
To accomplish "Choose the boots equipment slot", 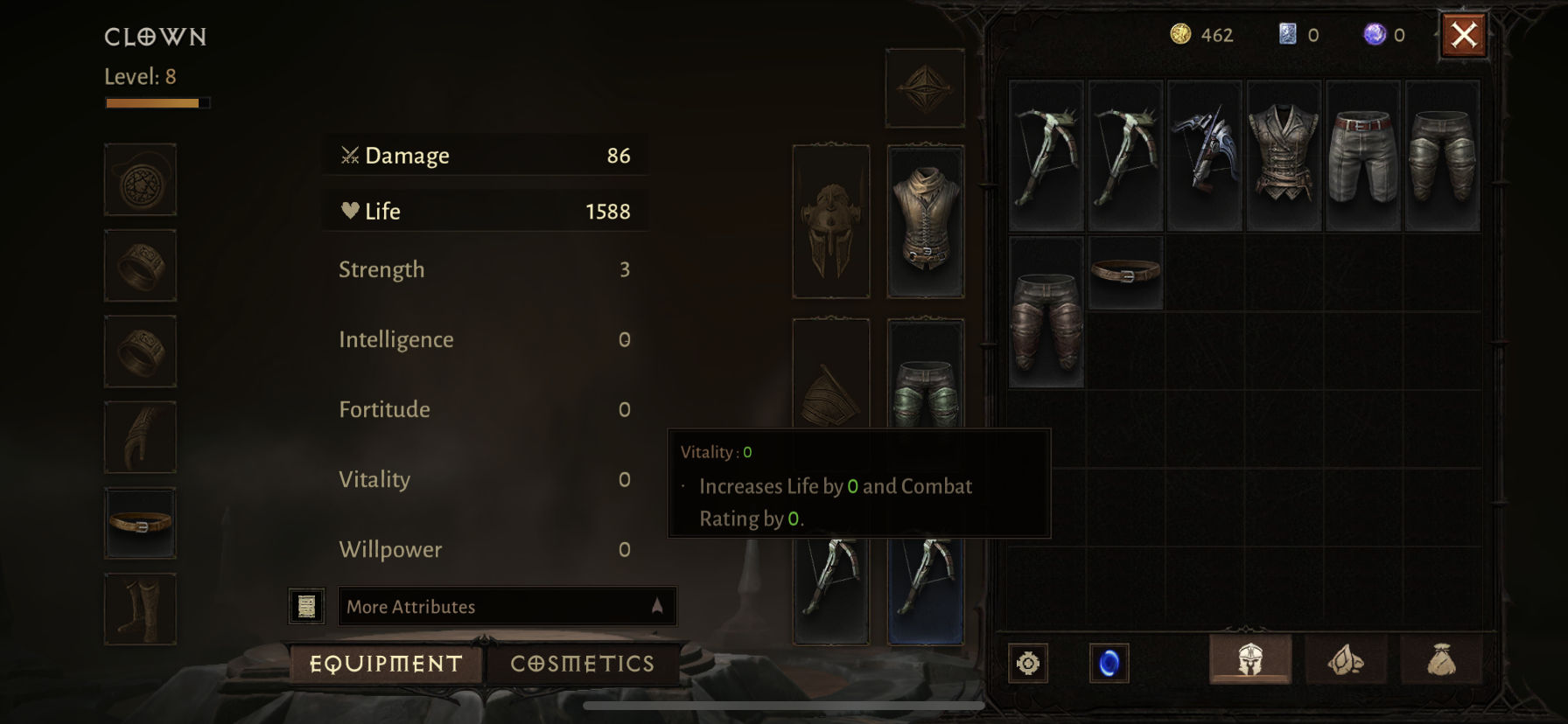I will 140,609.
